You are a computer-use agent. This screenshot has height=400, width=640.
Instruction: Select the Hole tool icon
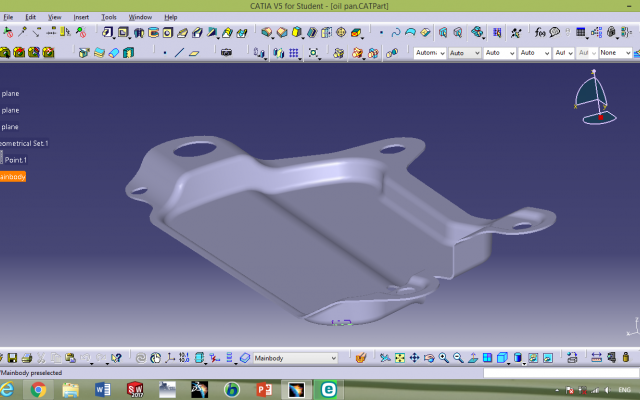tap(168, 32)
